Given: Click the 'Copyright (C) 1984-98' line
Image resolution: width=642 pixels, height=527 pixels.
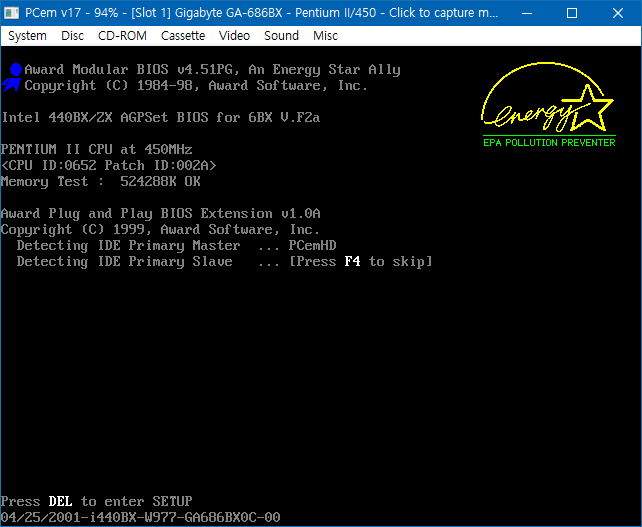Looking at the screenshot, I should pos(196,86).
